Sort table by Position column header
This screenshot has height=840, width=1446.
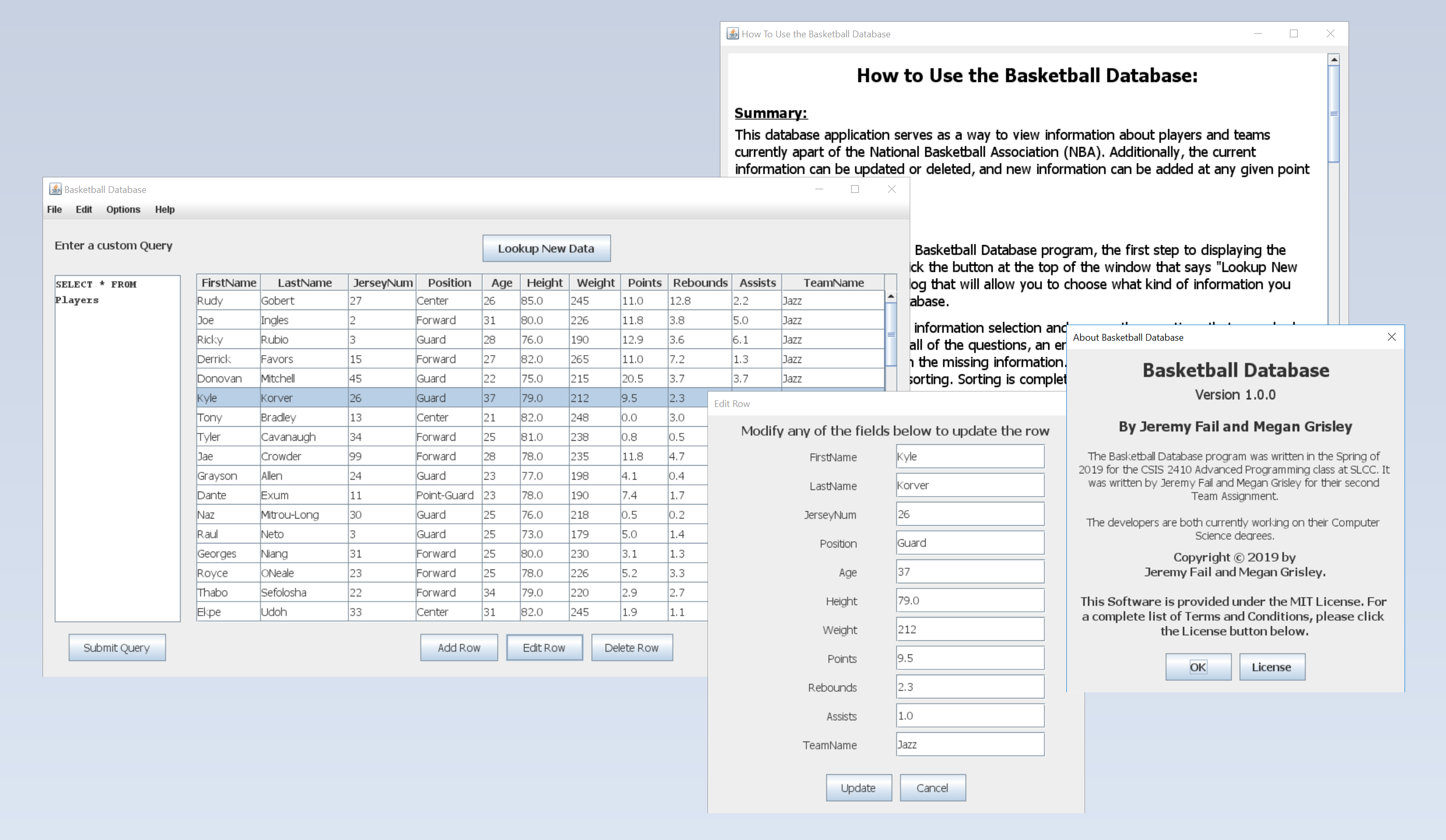[449, 282]
